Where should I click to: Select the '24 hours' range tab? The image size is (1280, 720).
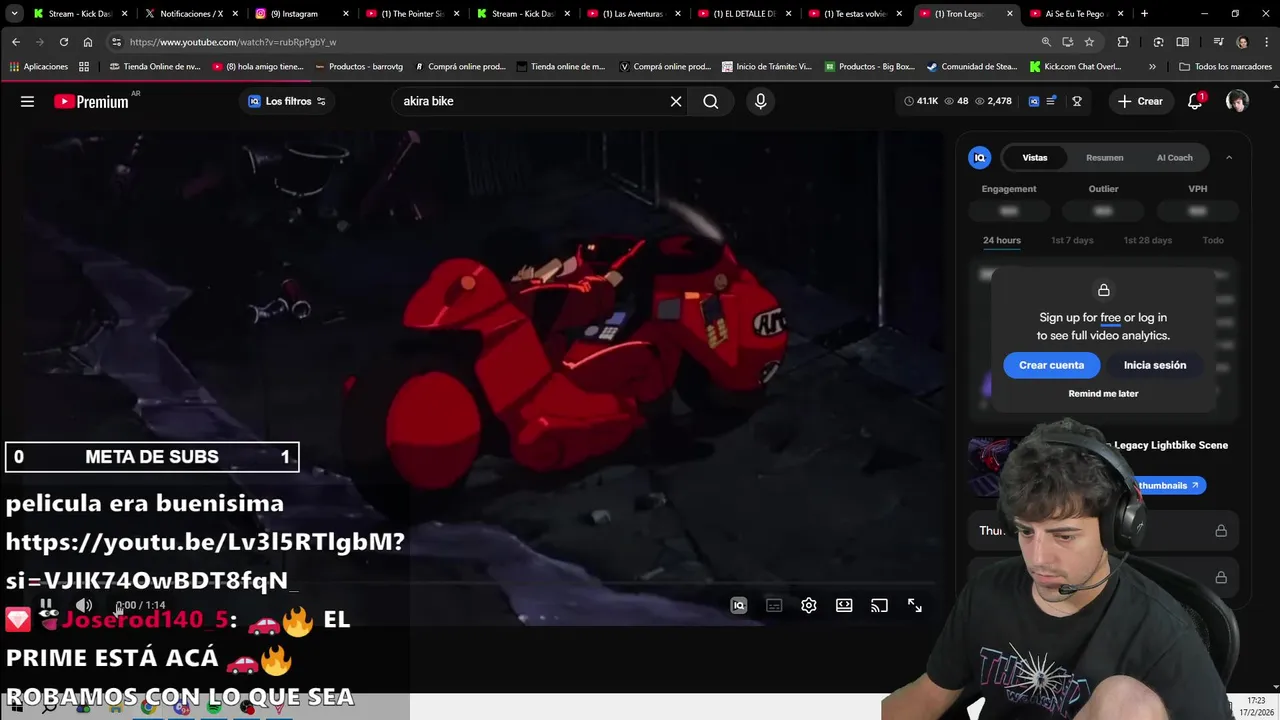[1002, 240]
